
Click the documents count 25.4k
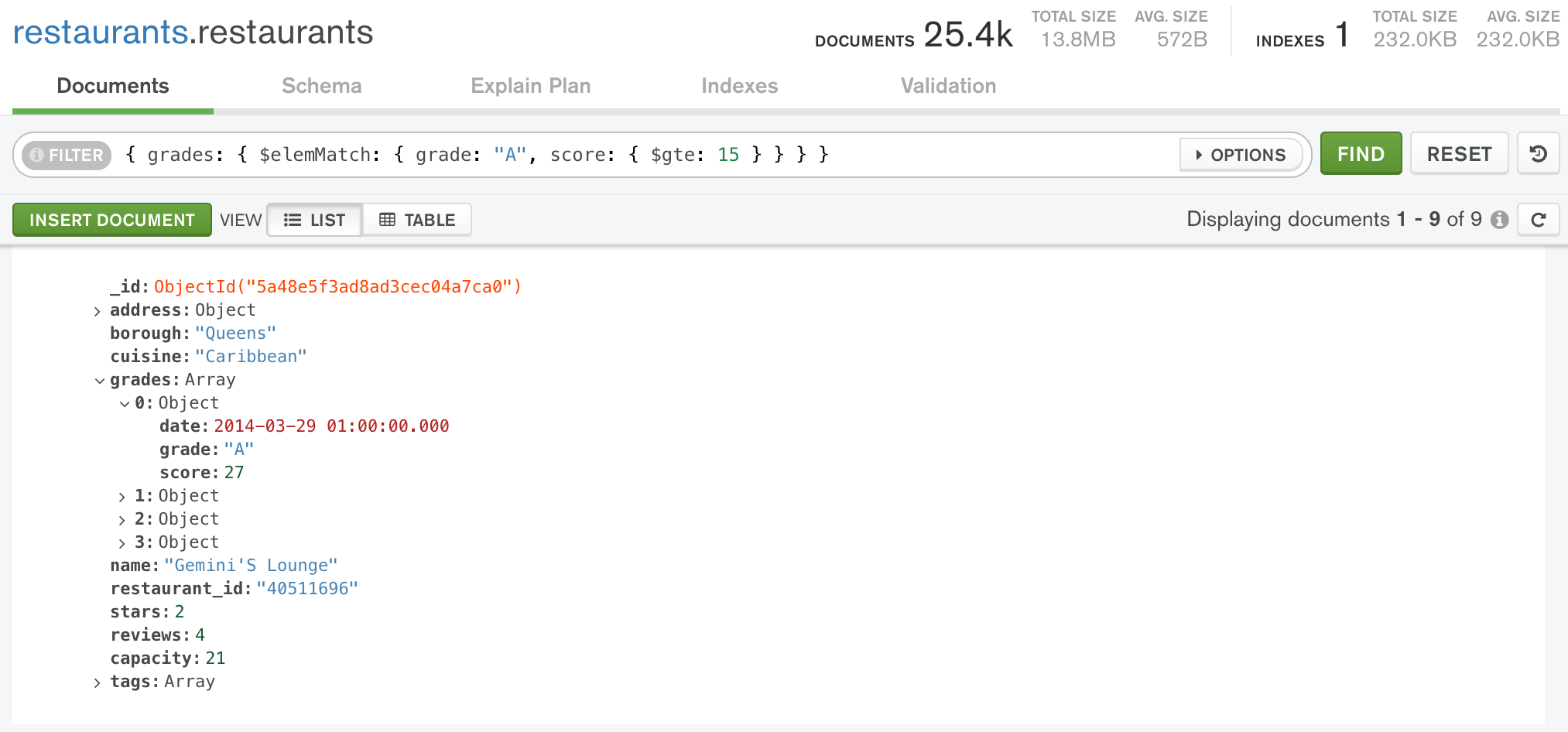[967, 35]
